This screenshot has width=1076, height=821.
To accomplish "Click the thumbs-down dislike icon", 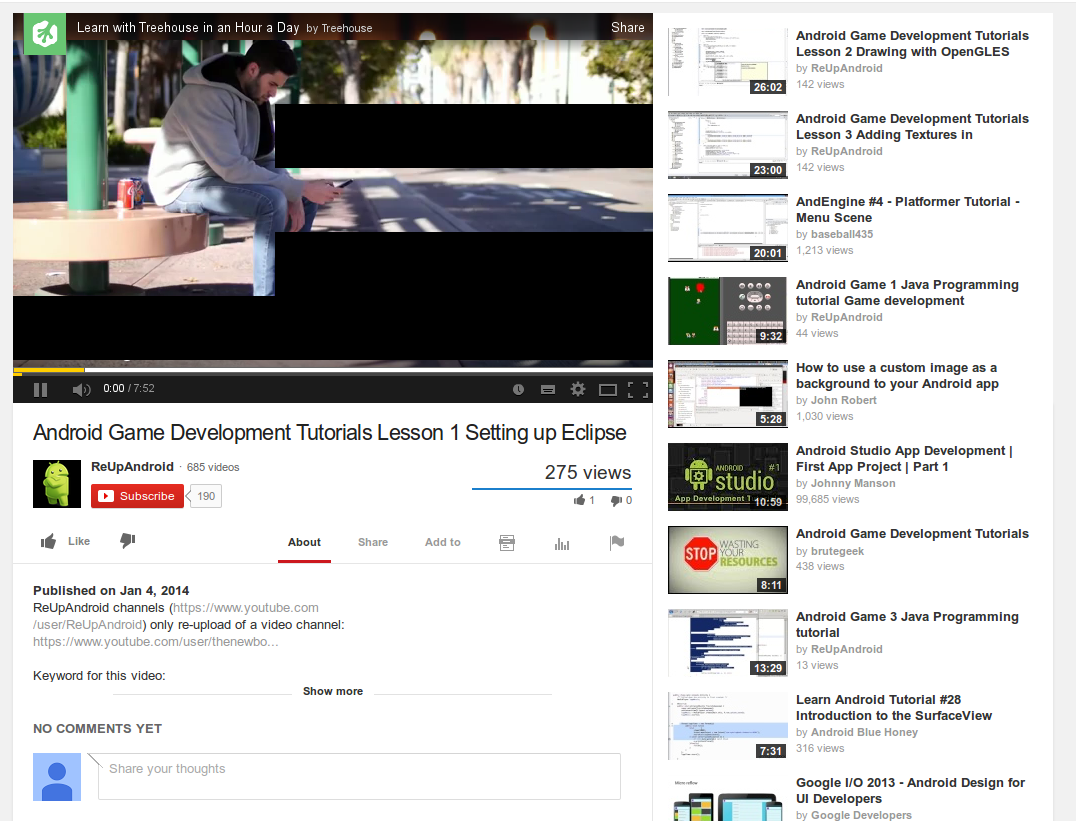I will coord(127,541).
